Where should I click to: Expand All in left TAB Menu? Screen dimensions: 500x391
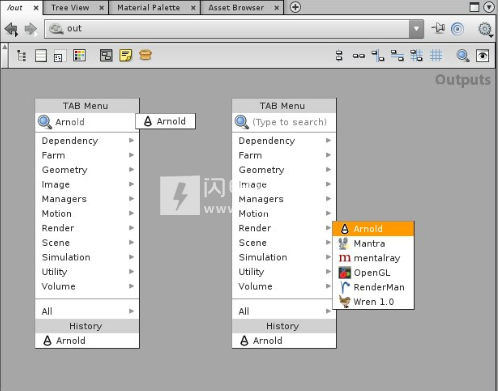click(x=87, y=311)
